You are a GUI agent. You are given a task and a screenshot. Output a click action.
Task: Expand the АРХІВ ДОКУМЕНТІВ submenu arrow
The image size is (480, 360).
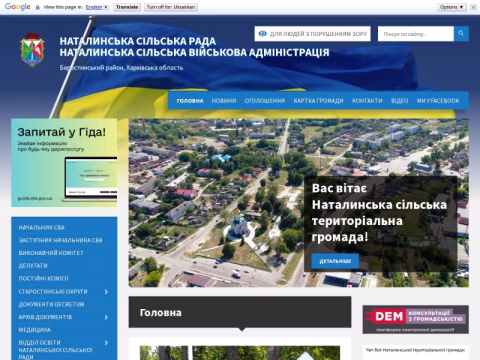[x=106, y=317]
